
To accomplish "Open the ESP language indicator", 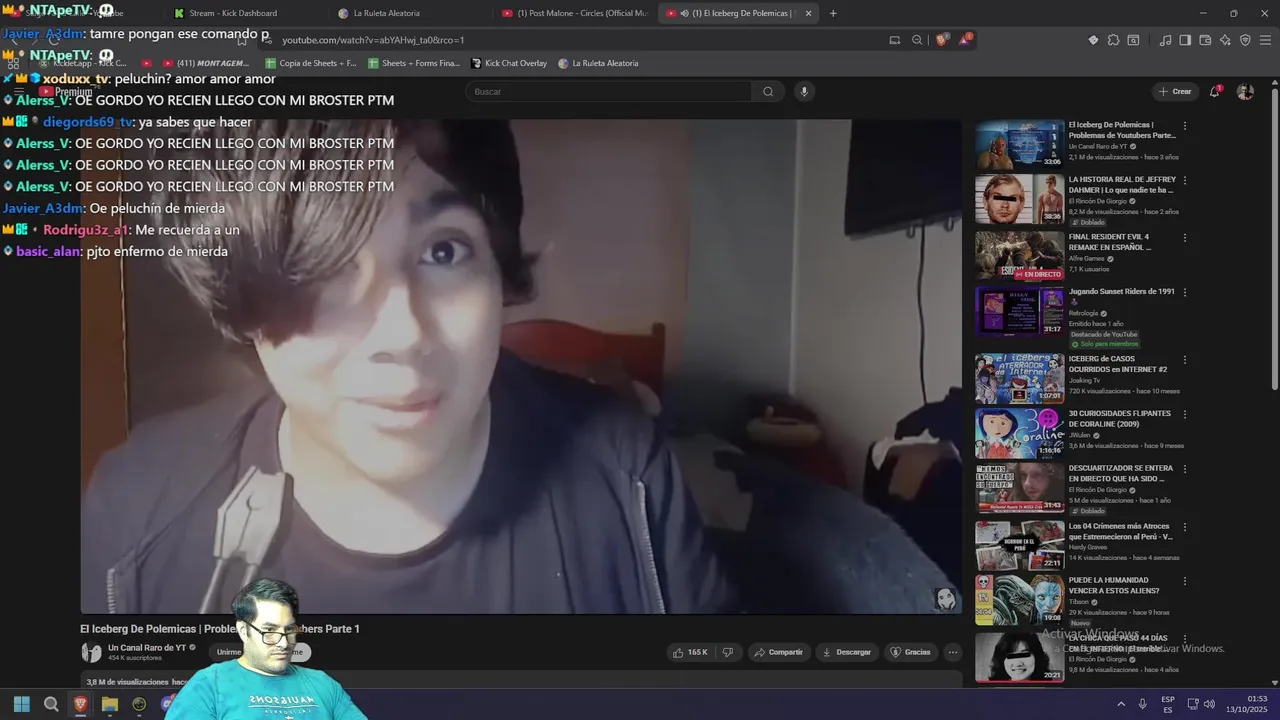I will point(1168,704).
